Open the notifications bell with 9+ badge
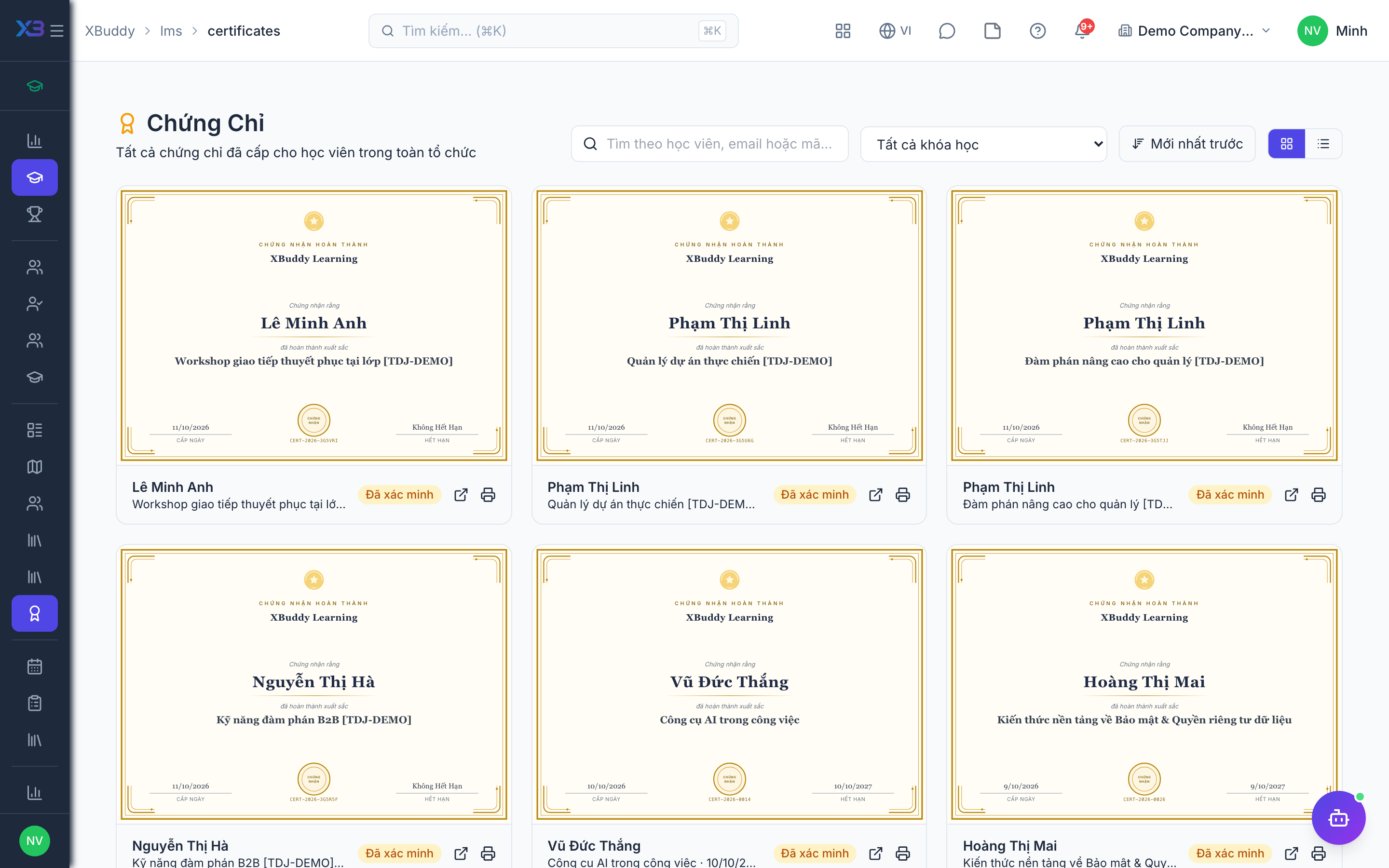 point(1082,30)
